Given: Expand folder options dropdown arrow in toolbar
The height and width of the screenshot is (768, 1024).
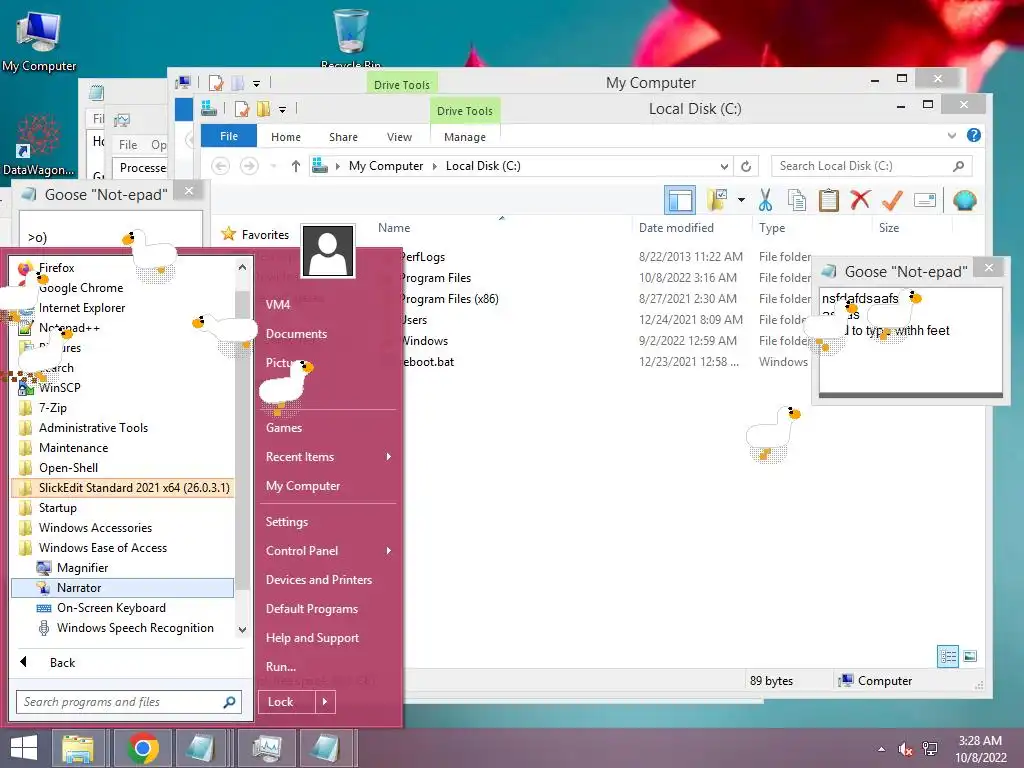Looking at the screenshot, I should pos(741,200).
